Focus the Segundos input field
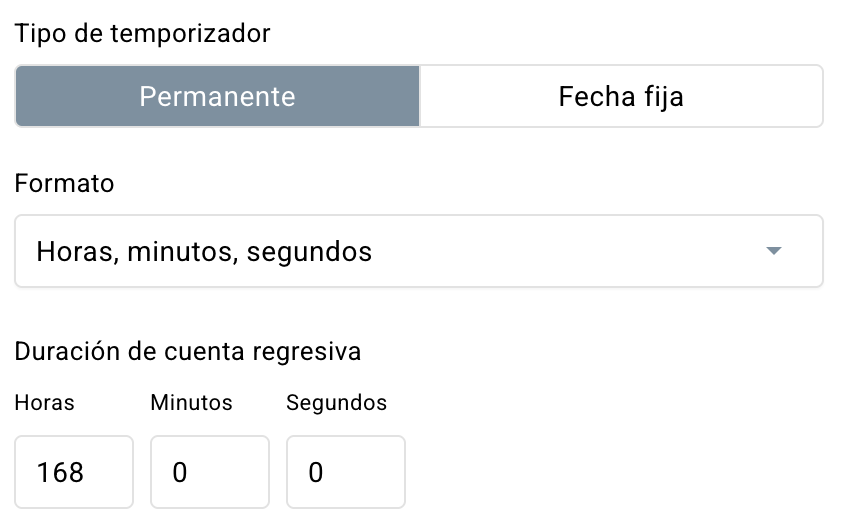 click(x=346, y=472)
